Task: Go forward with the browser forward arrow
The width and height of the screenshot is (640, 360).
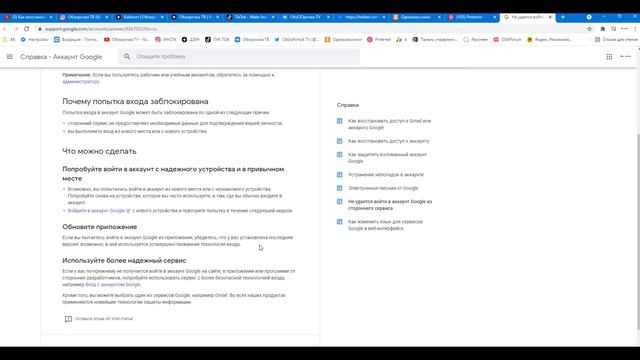Action: 16,29
